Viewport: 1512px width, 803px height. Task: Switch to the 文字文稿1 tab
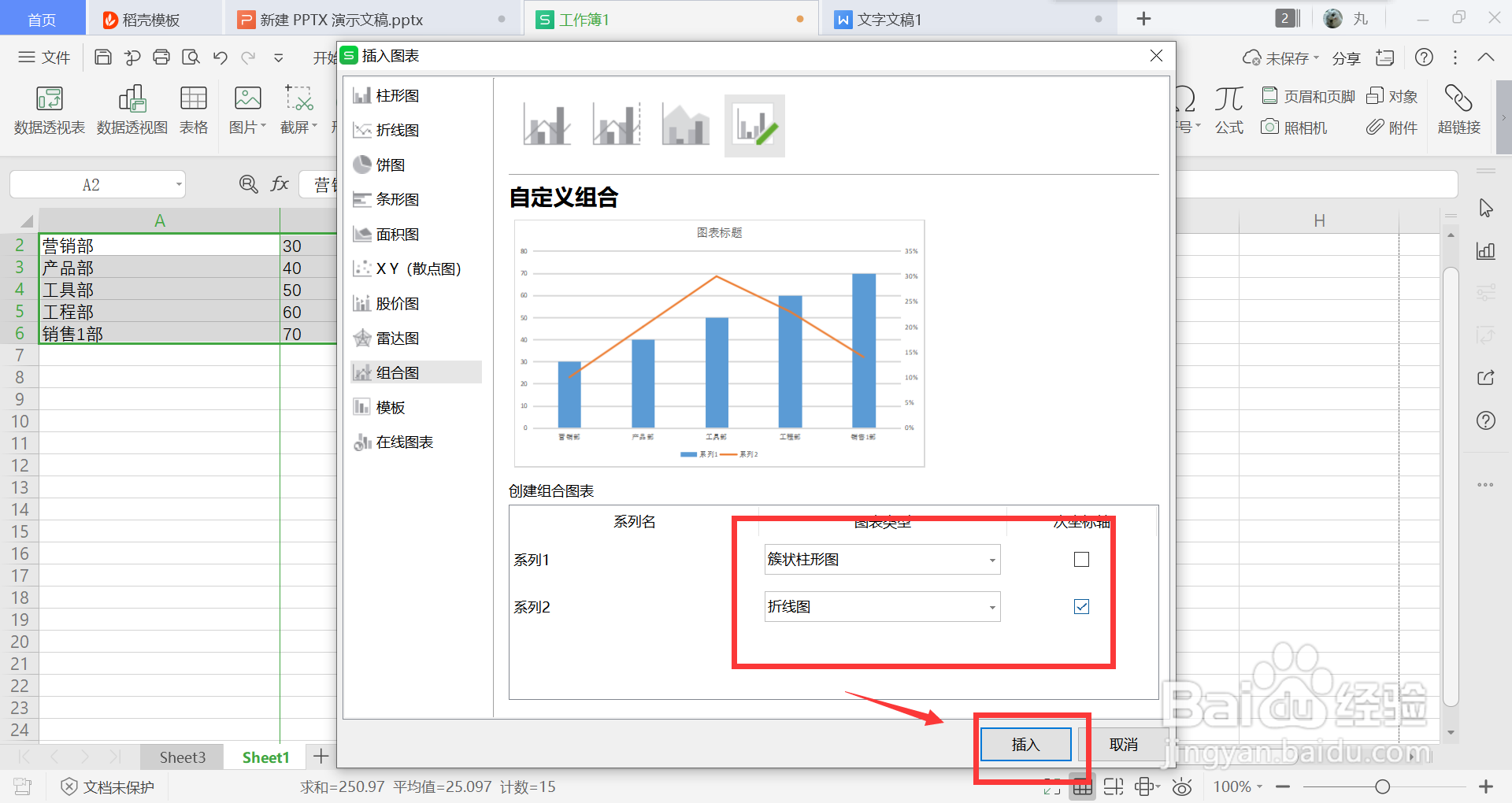(x=969, y=20)
